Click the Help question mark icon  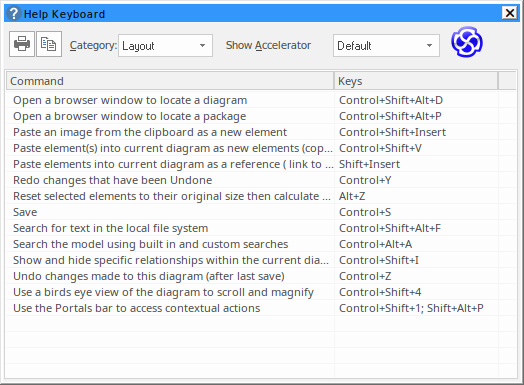pyautogui.click(x=14, y=14)
